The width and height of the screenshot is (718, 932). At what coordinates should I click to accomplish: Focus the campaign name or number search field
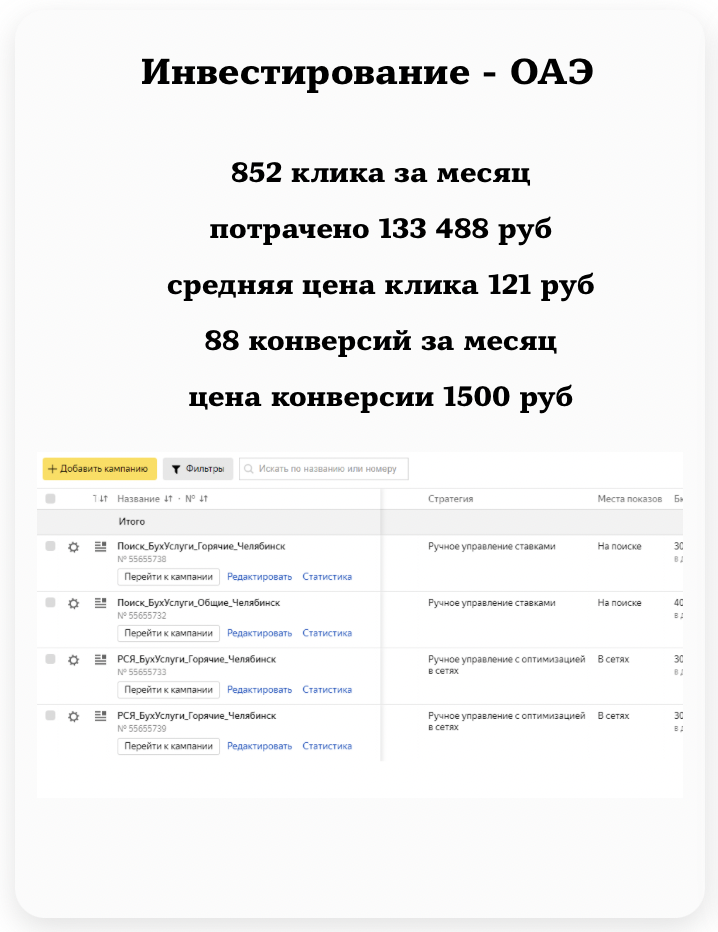tap(324, 468)
